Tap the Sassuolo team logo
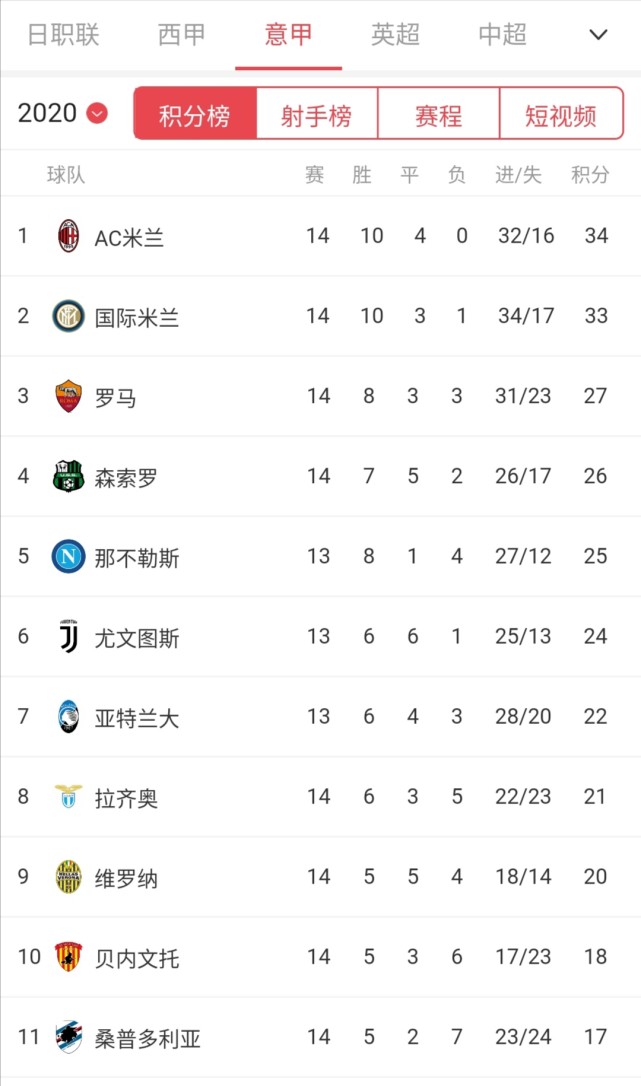This screenshot has width=641, height=1086. [68, 476]
